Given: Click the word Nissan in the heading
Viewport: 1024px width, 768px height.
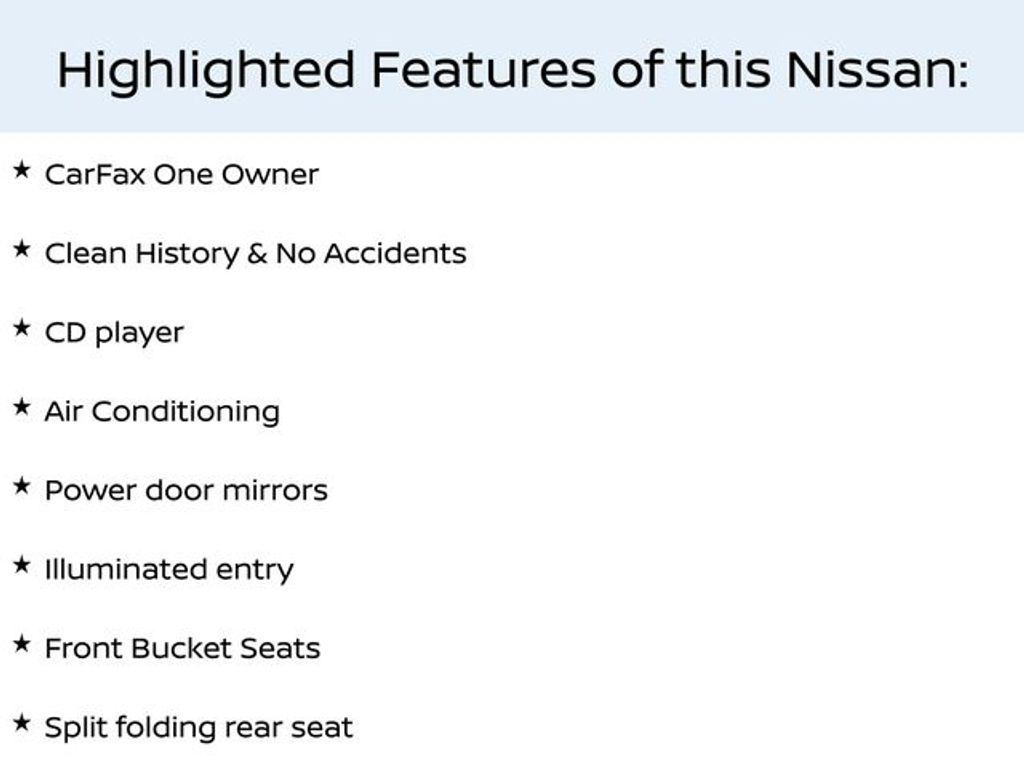Looking at the screenshot, I should pyautogui.click(x=877, y=69).
